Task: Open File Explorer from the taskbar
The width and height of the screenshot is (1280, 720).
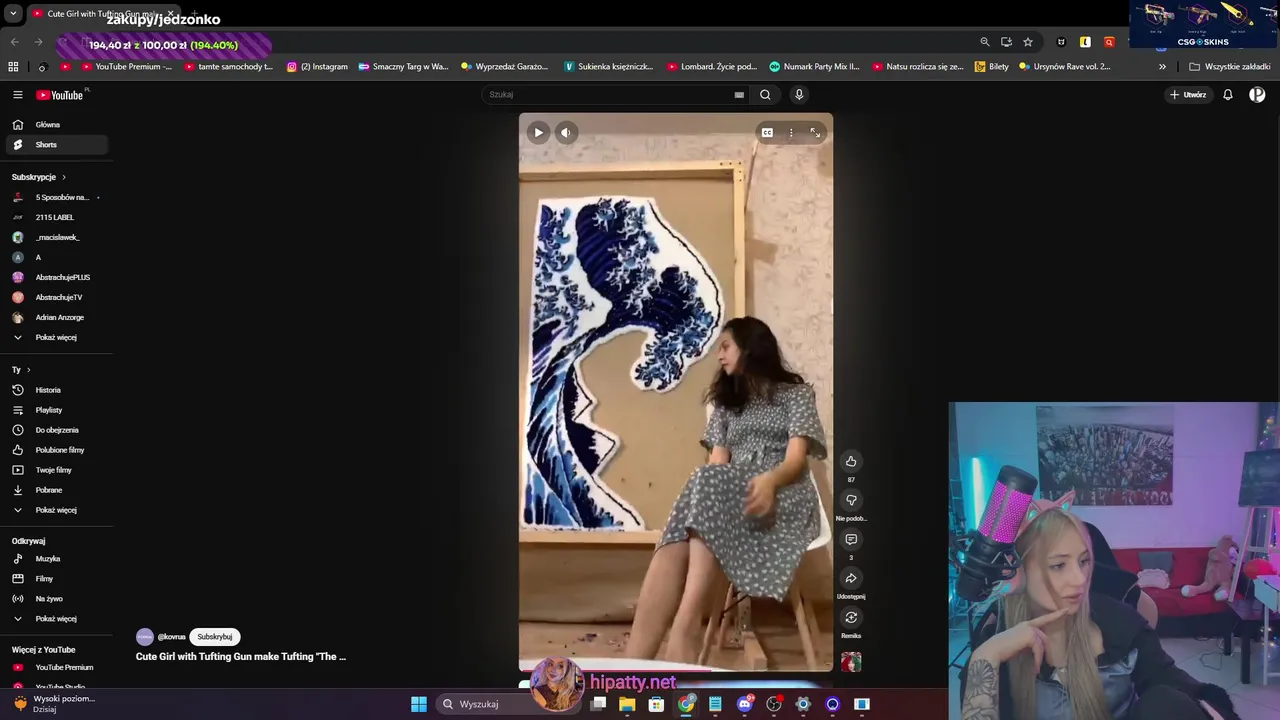Action: (627, 704)
